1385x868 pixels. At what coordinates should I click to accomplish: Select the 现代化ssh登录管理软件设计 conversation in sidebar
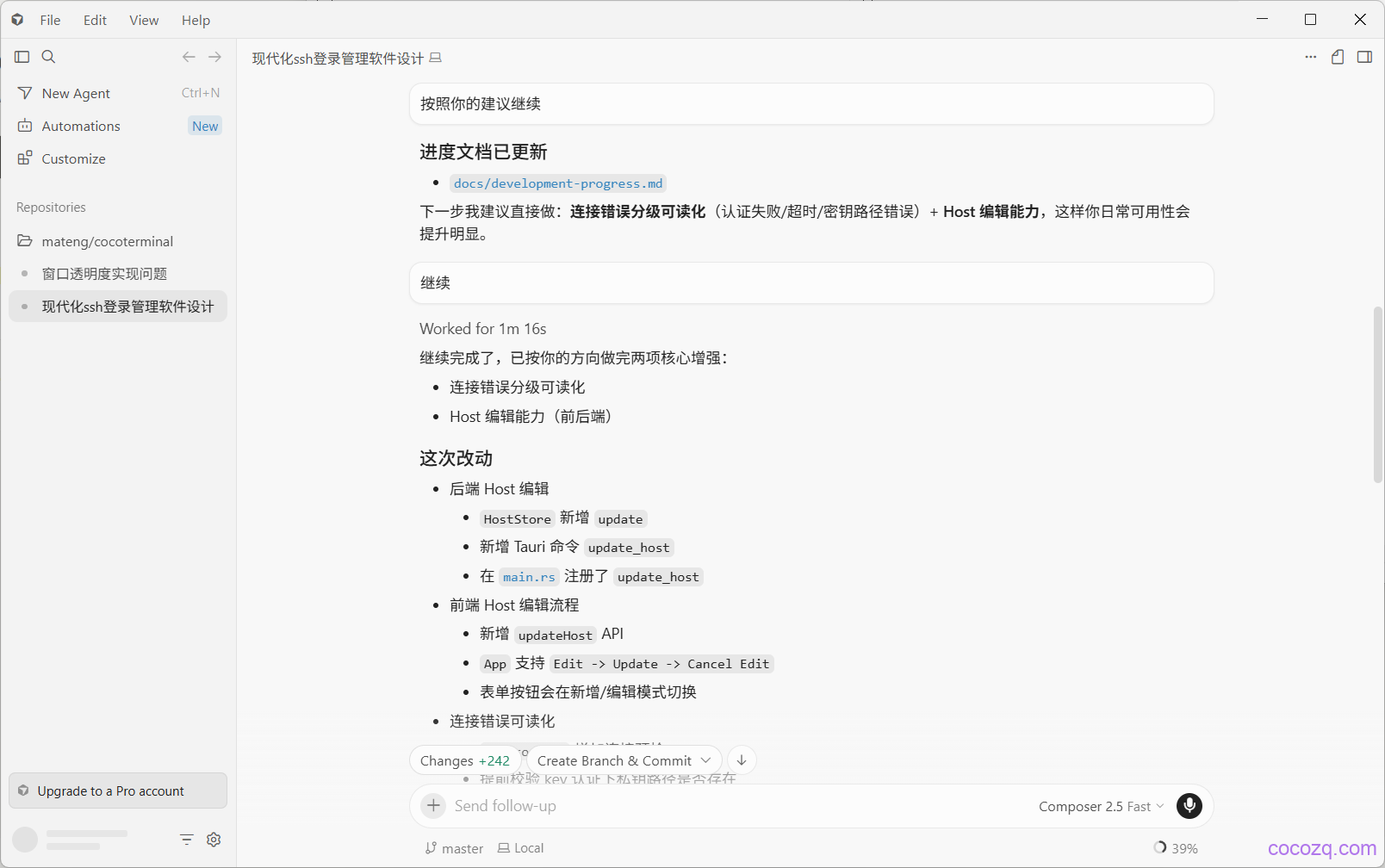(118, 307)
